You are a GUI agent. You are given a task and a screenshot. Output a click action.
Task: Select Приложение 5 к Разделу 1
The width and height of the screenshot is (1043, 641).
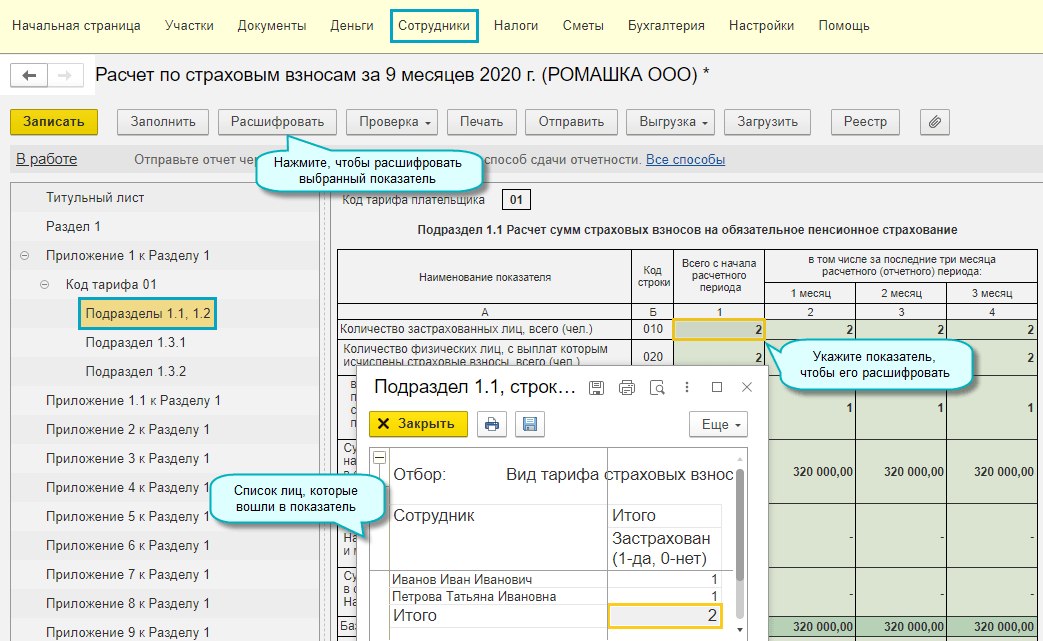tap(128, 517)
